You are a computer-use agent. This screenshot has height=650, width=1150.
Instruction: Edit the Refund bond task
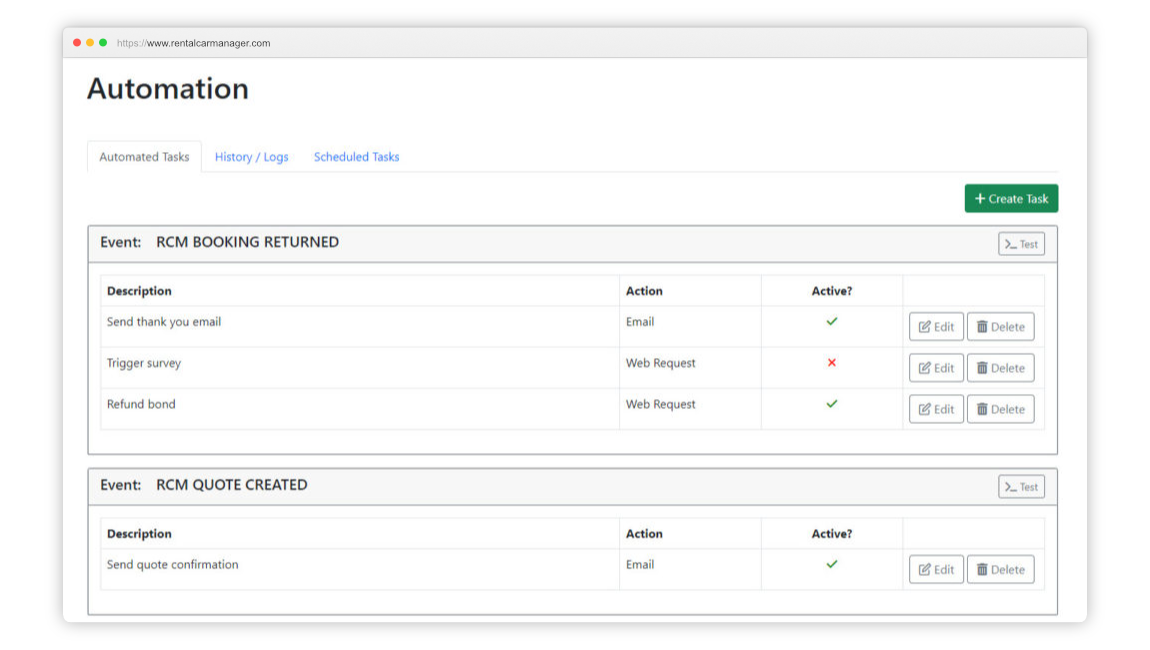click(936, 409)
